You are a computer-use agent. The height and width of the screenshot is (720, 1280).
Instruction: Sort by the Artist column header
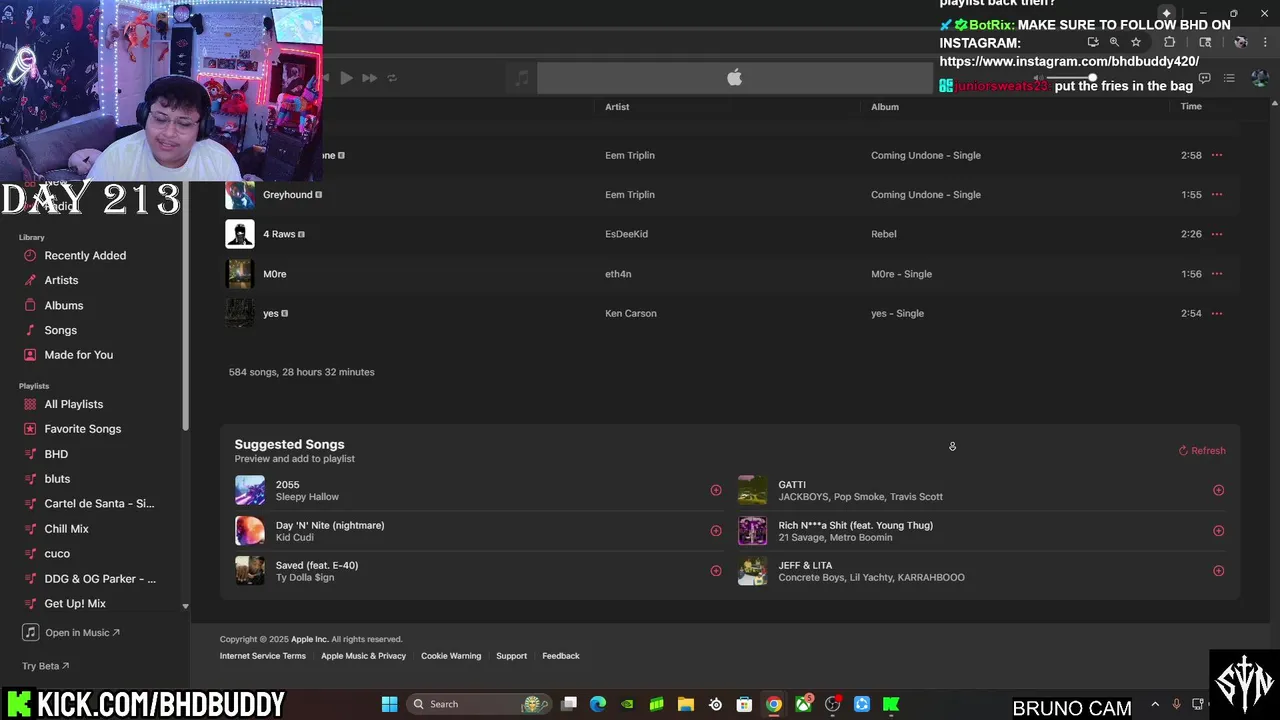(x=617, y=107)
